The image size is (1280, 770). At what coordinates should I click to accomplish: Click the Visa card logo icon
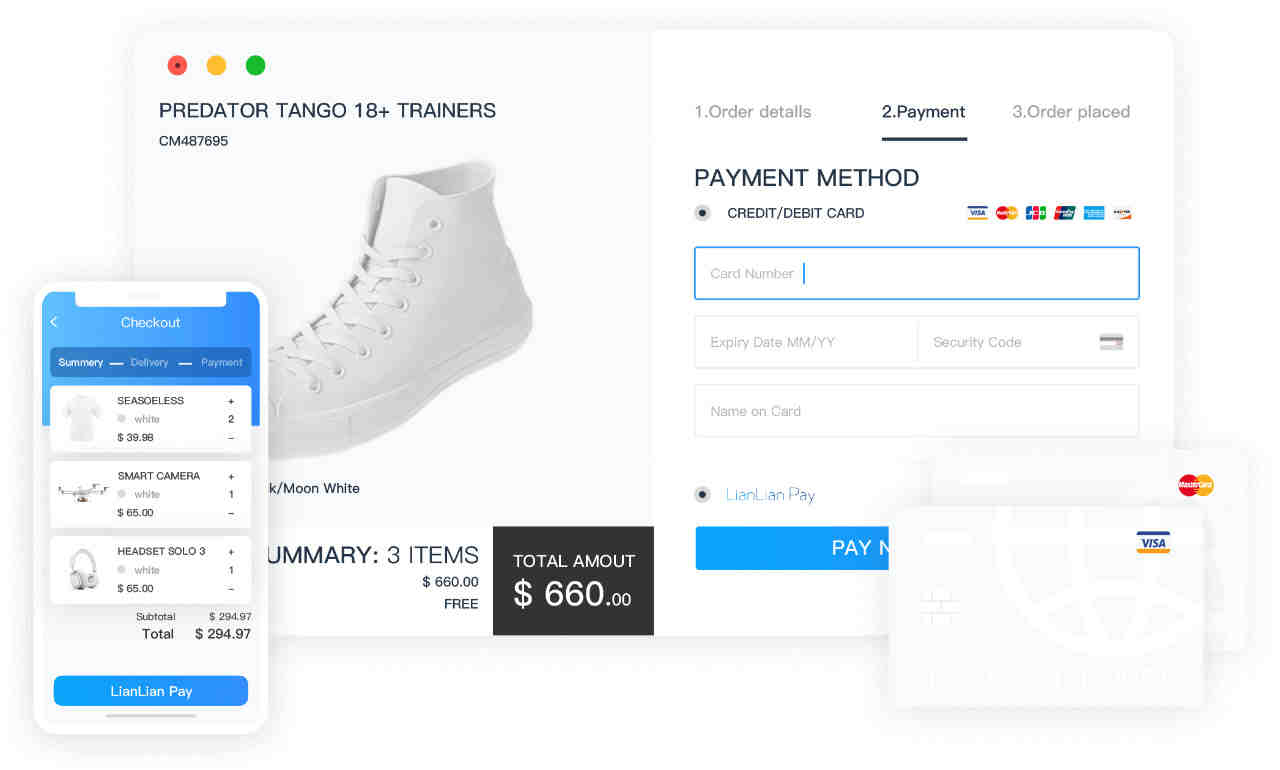click(977, 213)
